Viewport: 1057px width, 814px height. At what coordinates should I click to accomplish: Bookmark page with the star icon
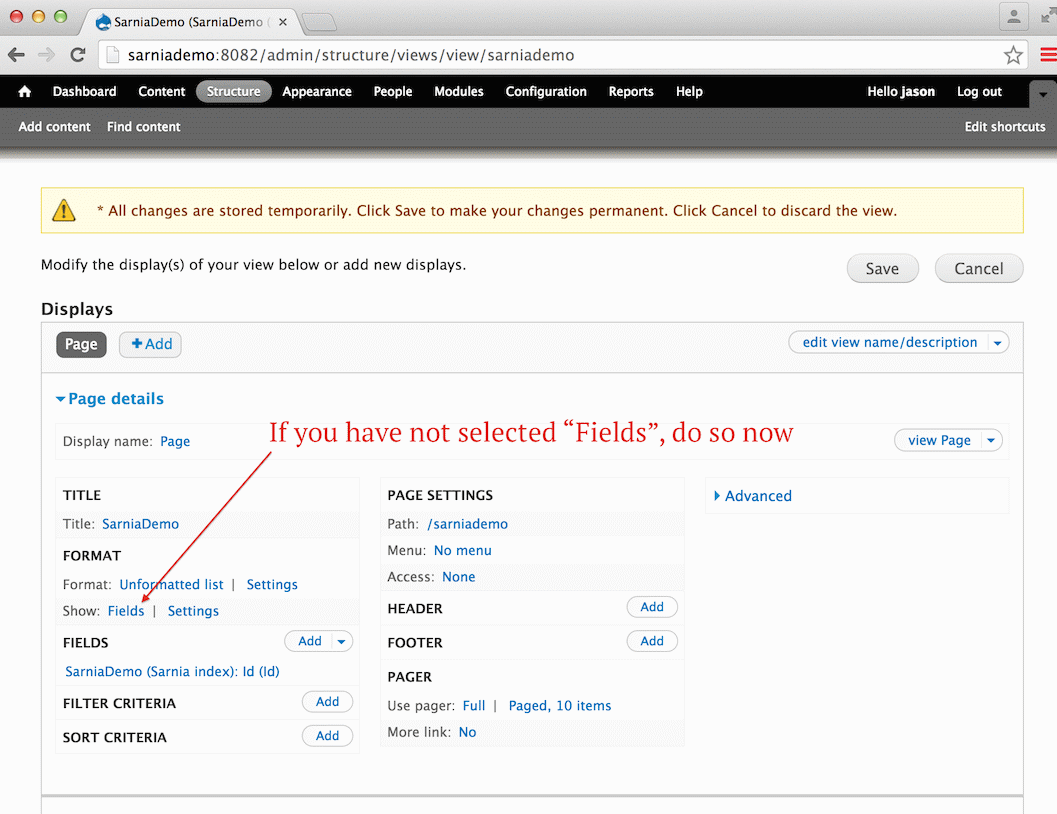pos(1013,55)
